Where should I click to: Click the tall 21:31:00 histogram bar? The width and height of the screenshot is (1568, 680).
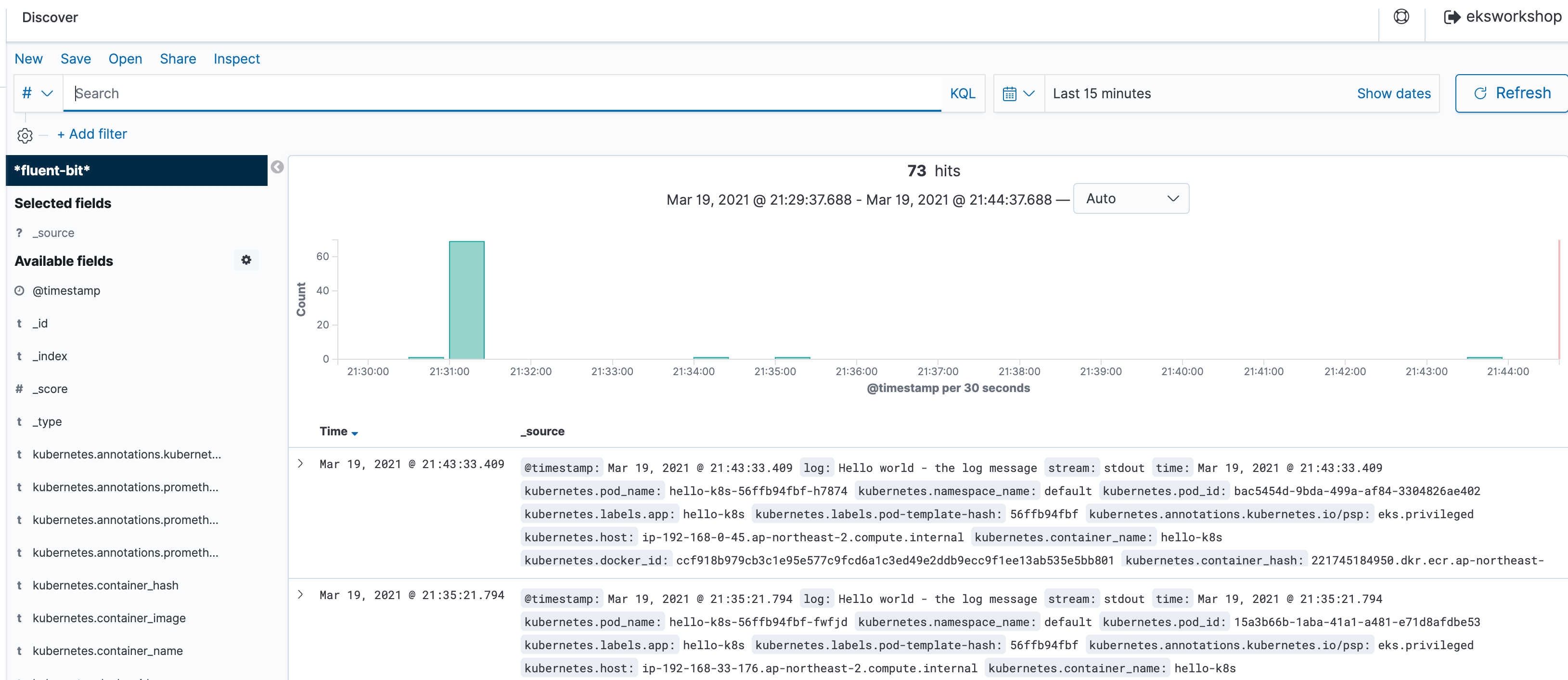tap(466, 301)
